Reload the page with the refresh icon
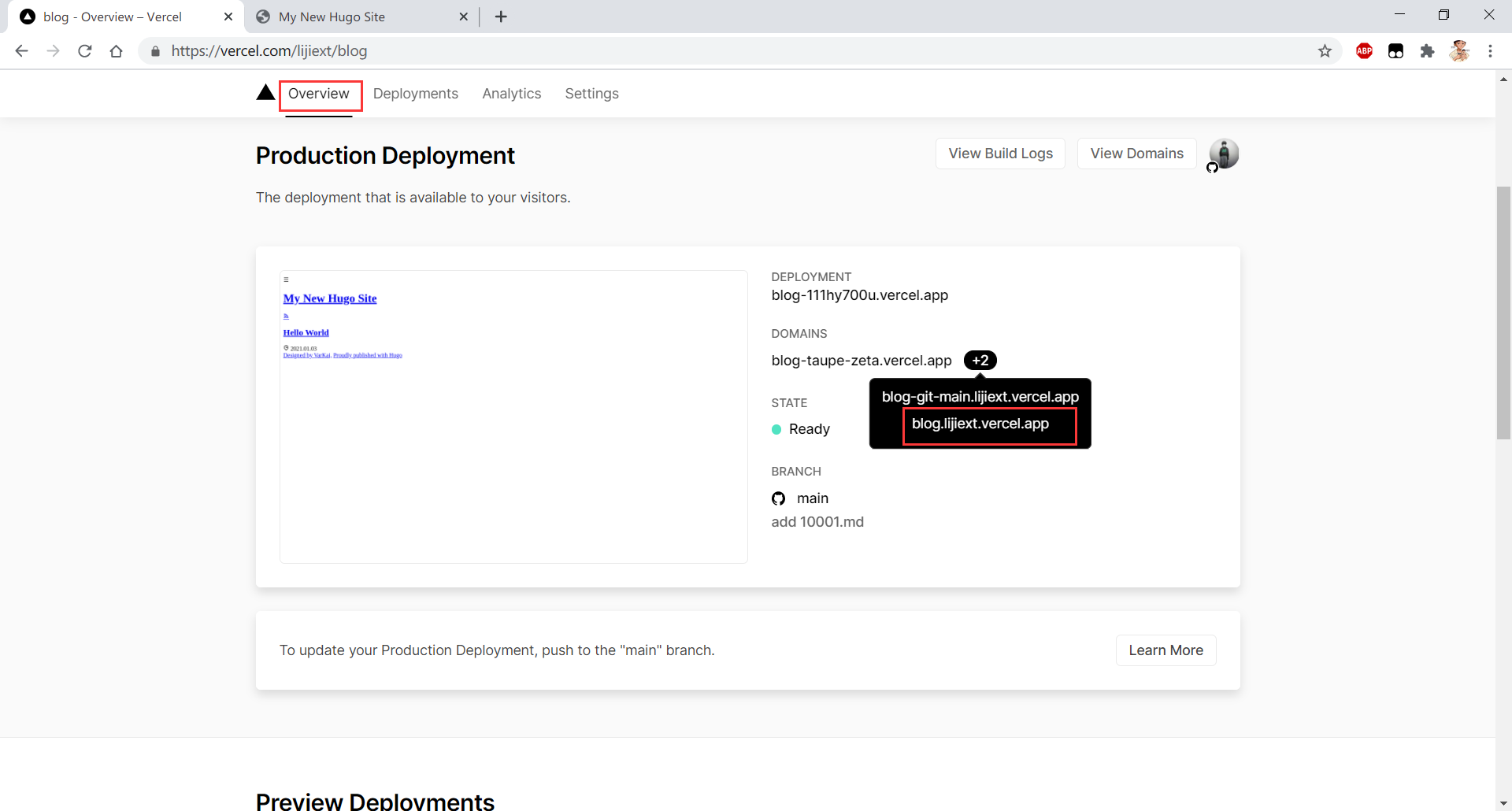The width and height of the screenshot is (1512, 811). point(85,51)
